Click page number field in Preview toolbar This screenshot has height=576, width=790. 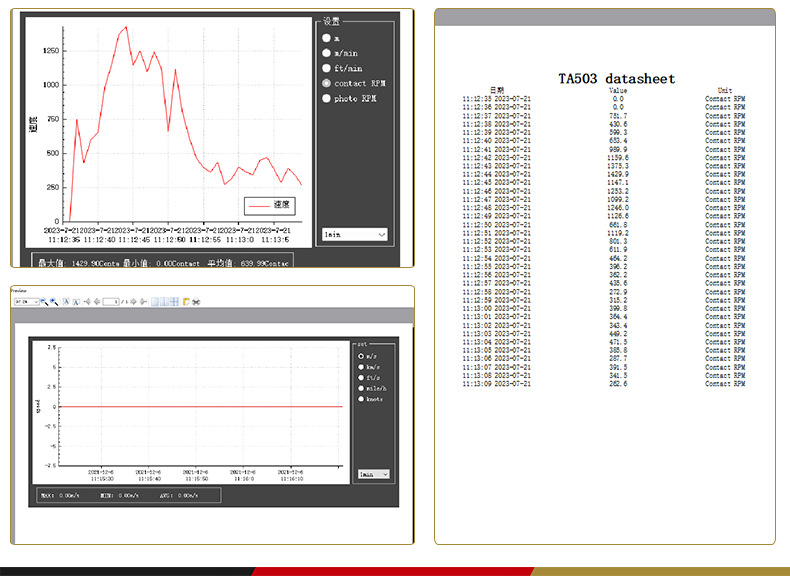[x=110, y=301]
